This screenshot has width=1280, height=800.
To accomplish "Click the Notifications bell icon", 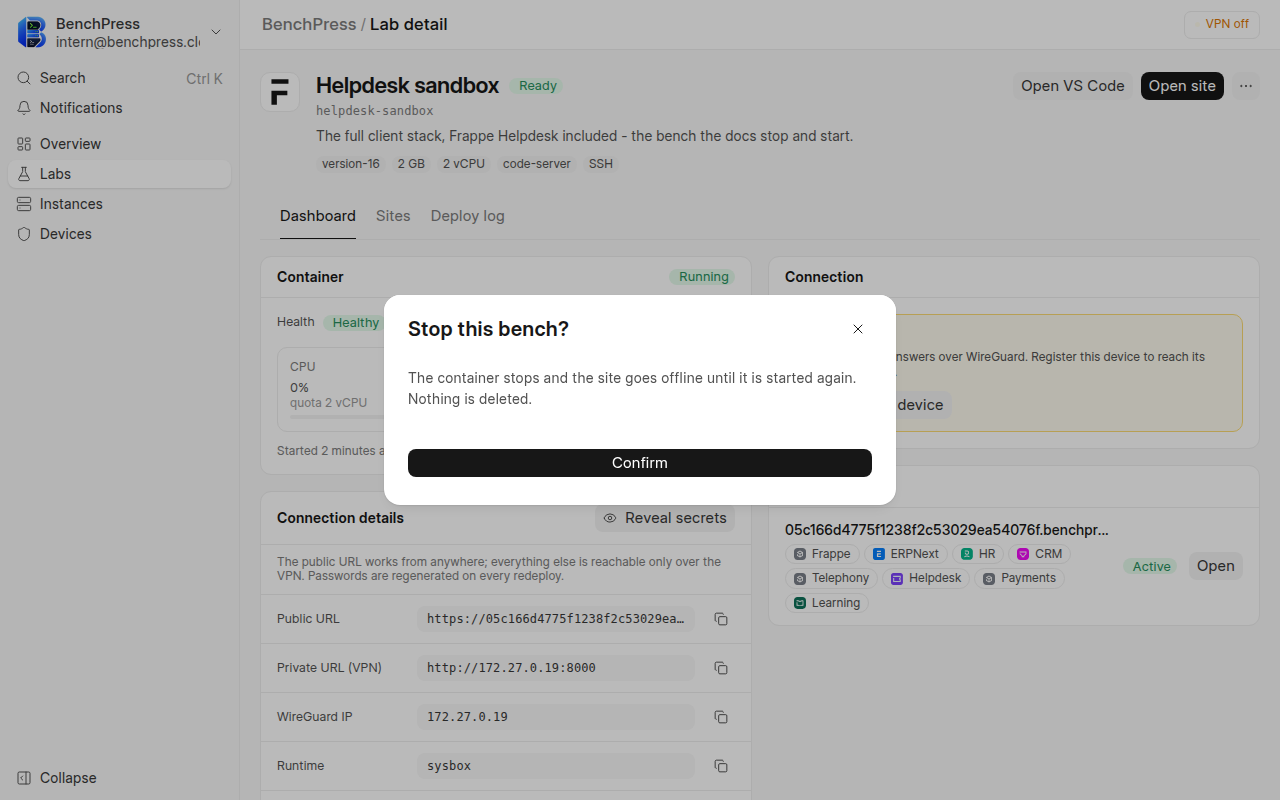I will point(24,108).
